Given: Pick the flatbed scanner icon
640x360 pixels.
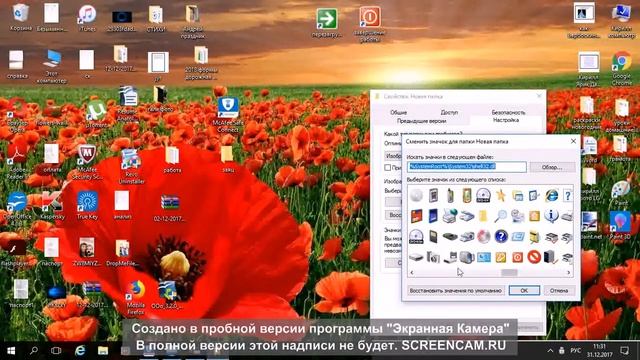Looking at the screenshot, I should [x=467, y=216].
